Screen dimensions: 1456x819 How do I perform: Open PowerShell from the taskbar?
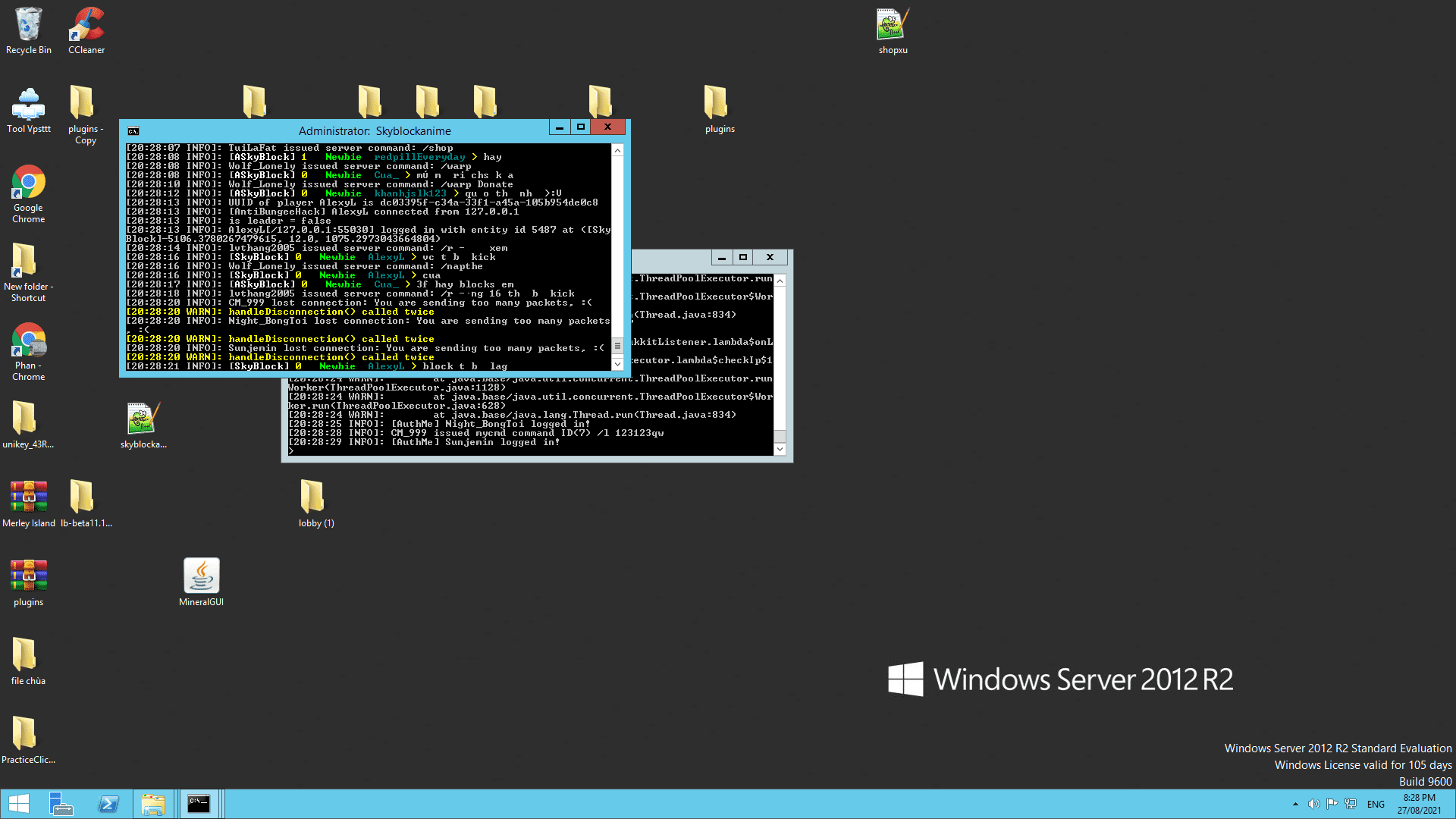(108, 804)
